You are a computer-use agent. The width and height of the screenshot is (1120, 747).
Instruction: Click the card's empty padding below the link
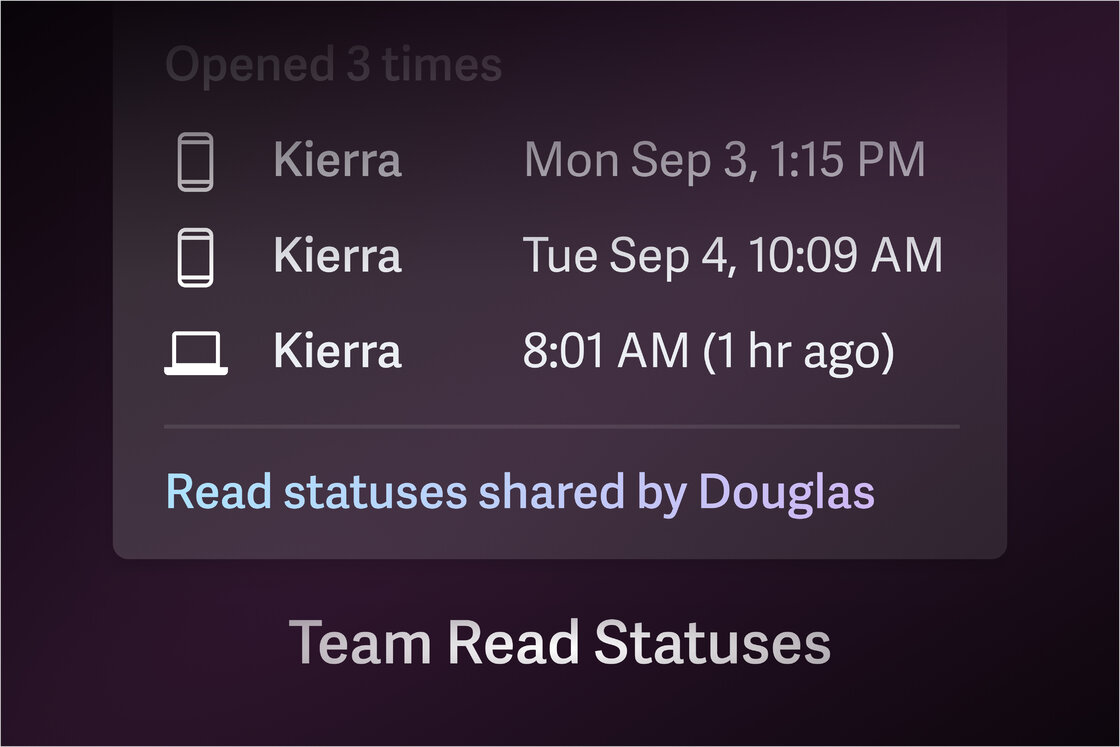pos(560,537)
